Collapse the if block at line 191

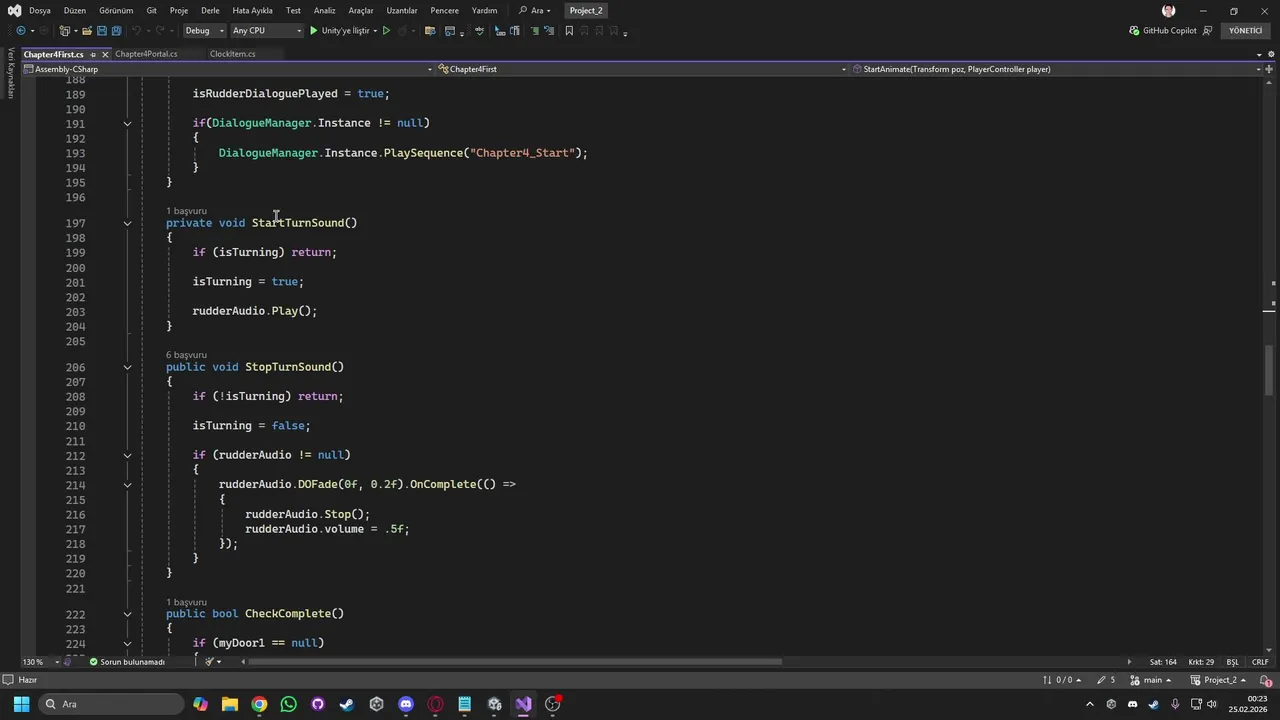pyautogui.click(x=127, y=123)
